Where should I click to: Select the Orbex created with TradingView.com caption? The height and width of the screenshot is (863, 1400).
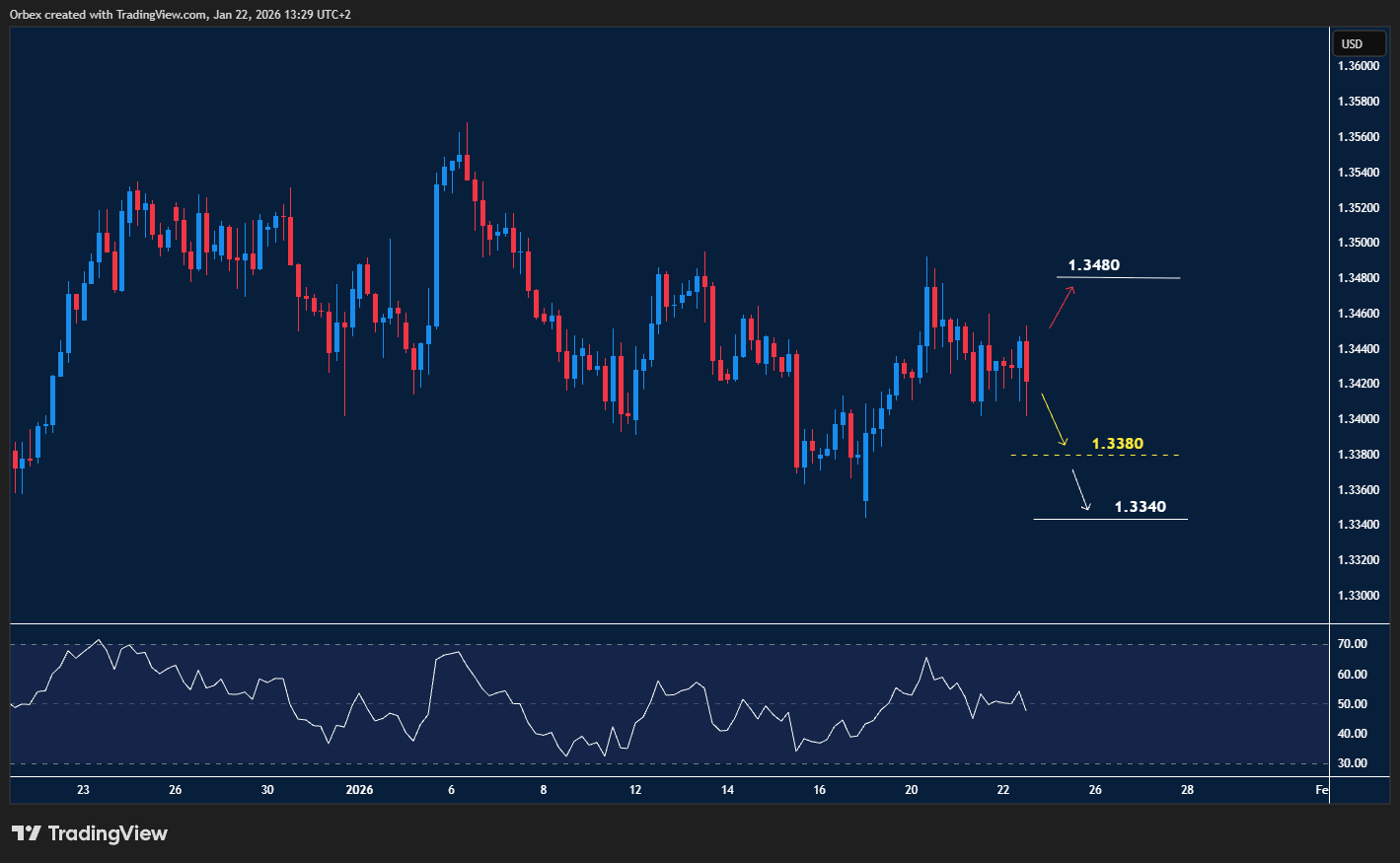pyautogui.click(x=181, y=14)
